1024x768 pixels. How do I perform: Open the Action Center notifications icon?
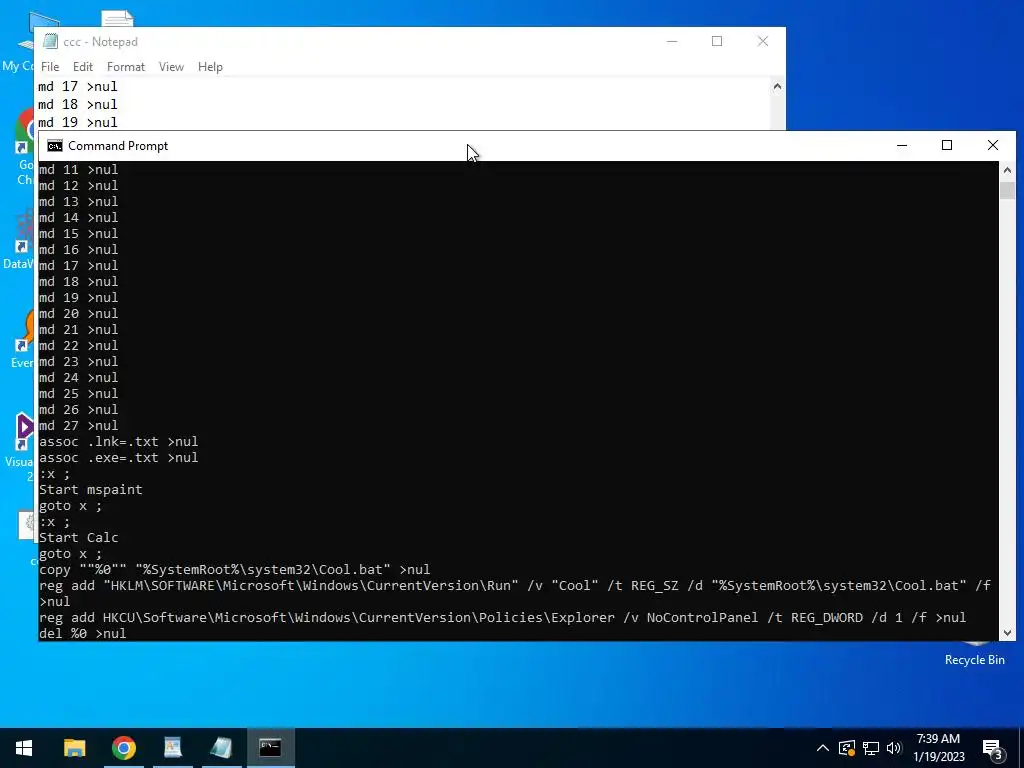click(x=993, y=749)
